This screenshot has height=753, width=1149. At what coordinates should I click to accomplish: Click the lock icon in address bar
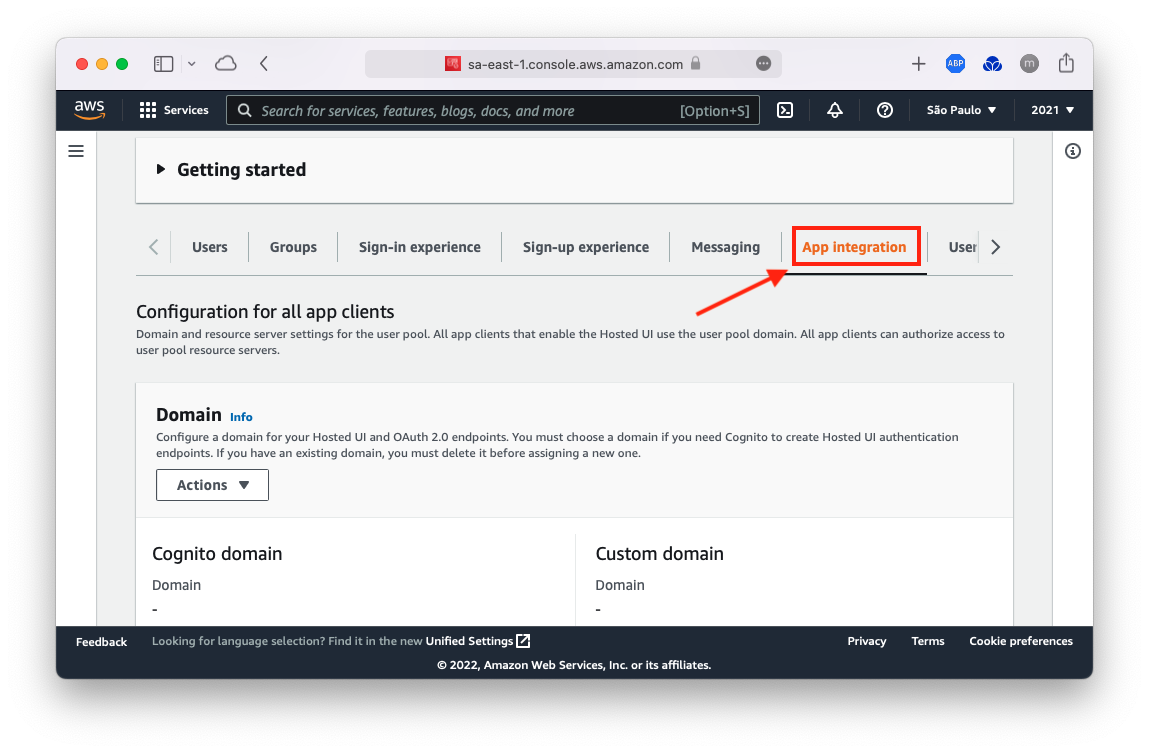(695, 63)
